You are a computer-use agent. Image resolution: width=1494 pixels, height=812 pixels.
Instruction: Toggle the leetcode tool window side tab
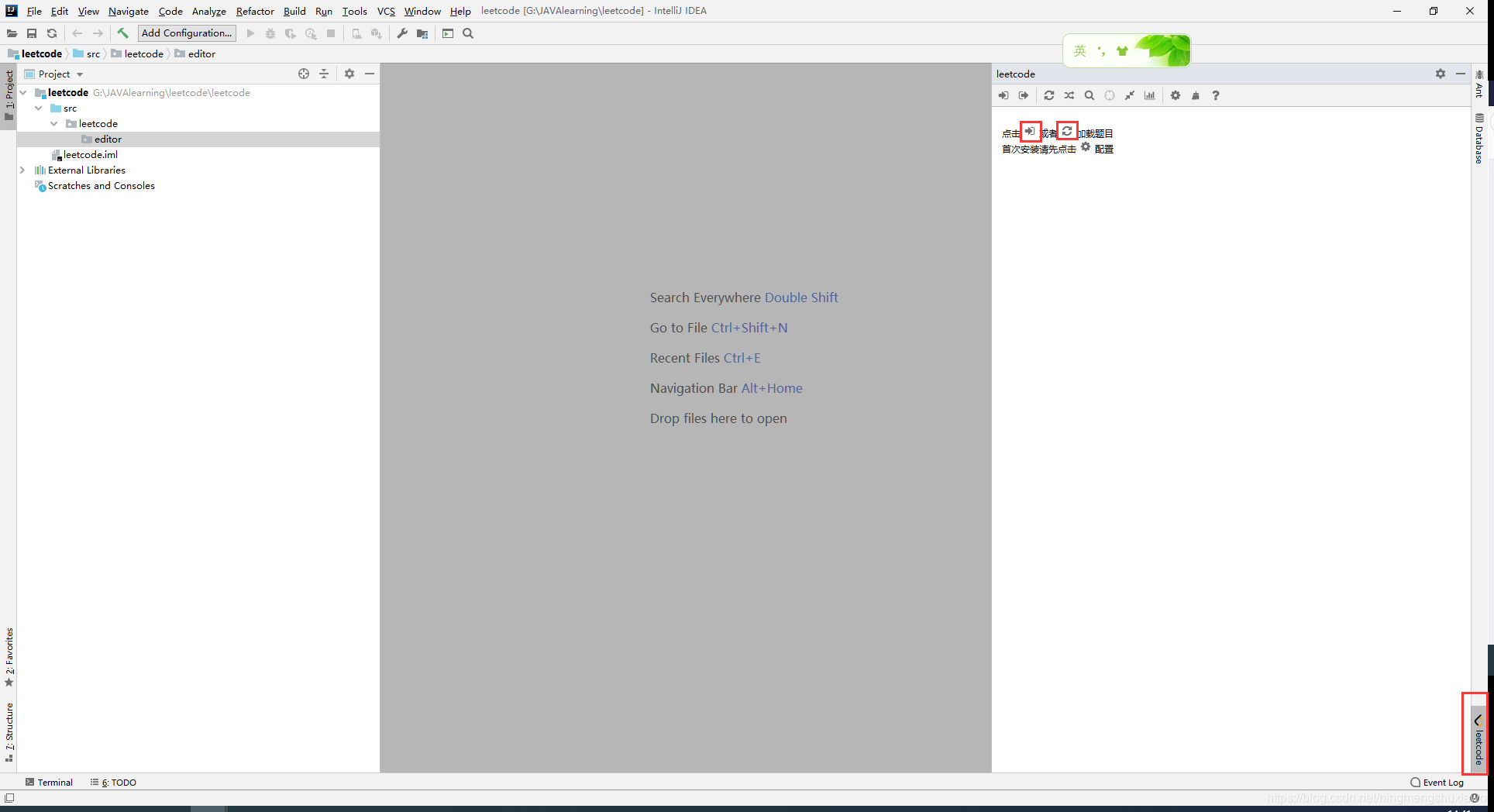[1479, 739]
